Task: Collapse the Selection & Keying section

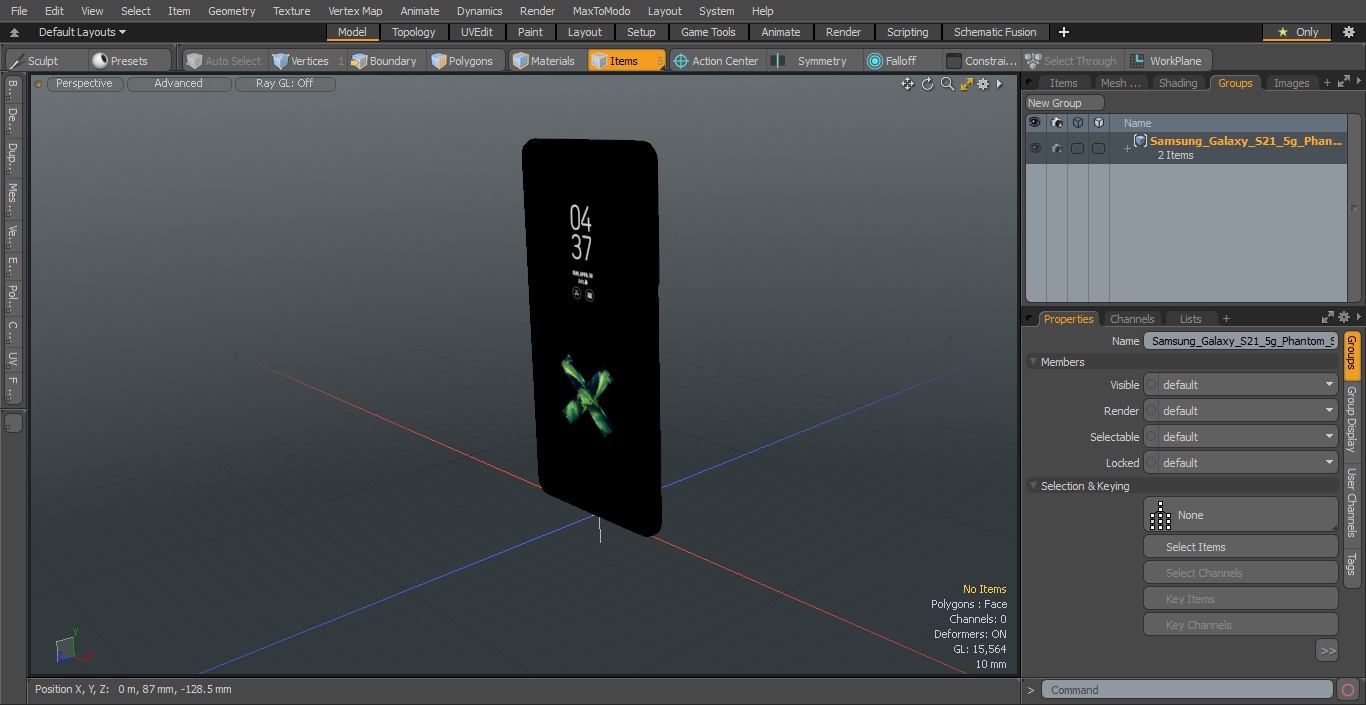Action: 1033,486
